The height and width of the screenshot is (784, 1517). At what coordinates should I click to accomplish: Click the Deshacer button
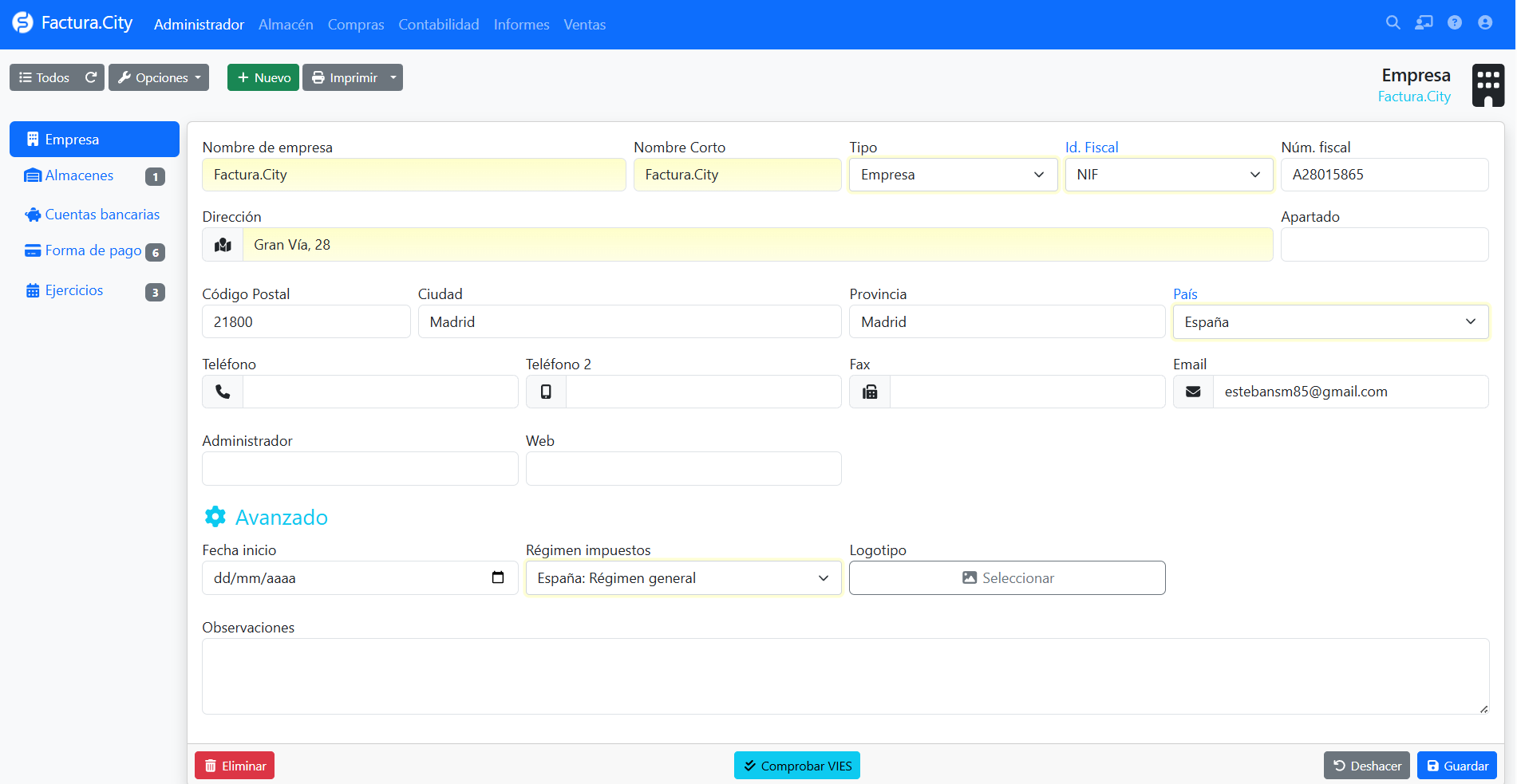tap(1367, 766)
